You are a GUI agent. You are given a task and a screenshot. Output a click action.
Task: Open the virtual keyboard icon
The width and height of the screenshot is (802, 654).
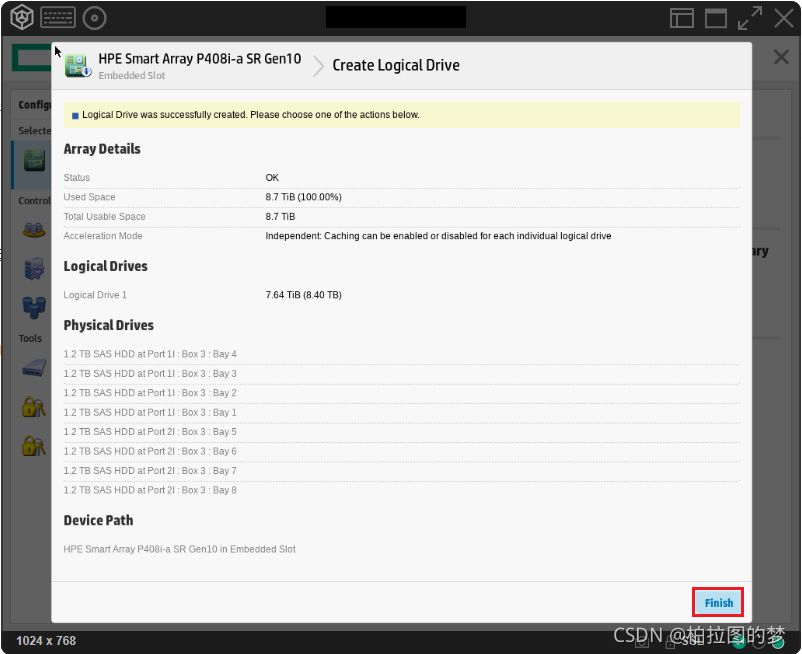click(x=58, y=18)
